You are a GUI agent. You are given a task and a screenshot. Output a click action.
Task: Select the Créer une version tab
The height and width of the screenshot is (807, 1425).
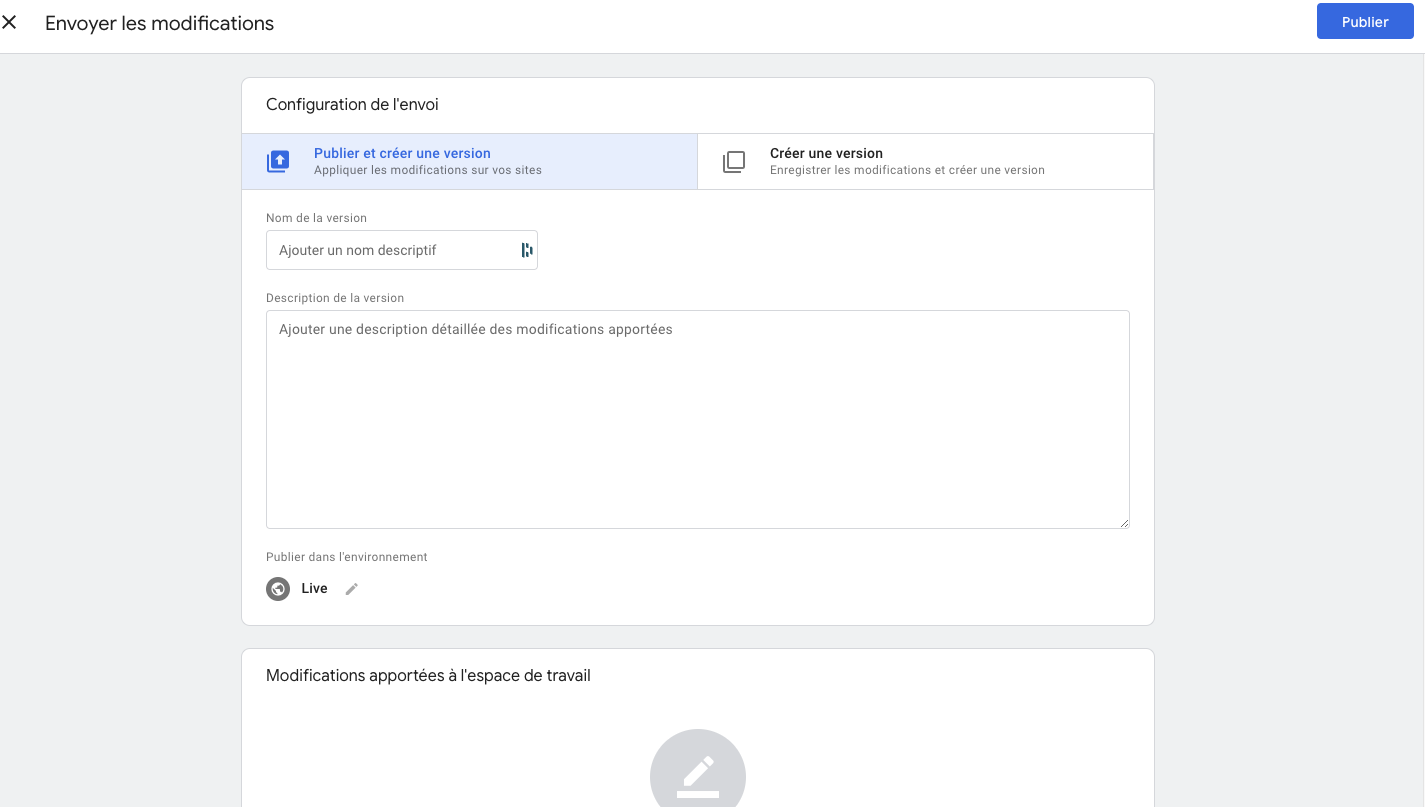point(925,161)
